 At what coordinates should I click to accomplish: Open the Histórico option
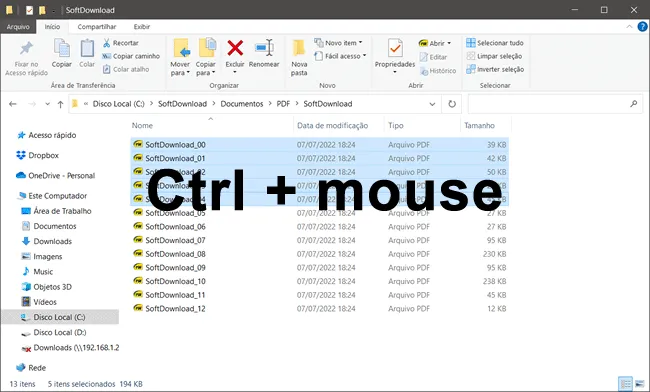(x=438, y=71)
